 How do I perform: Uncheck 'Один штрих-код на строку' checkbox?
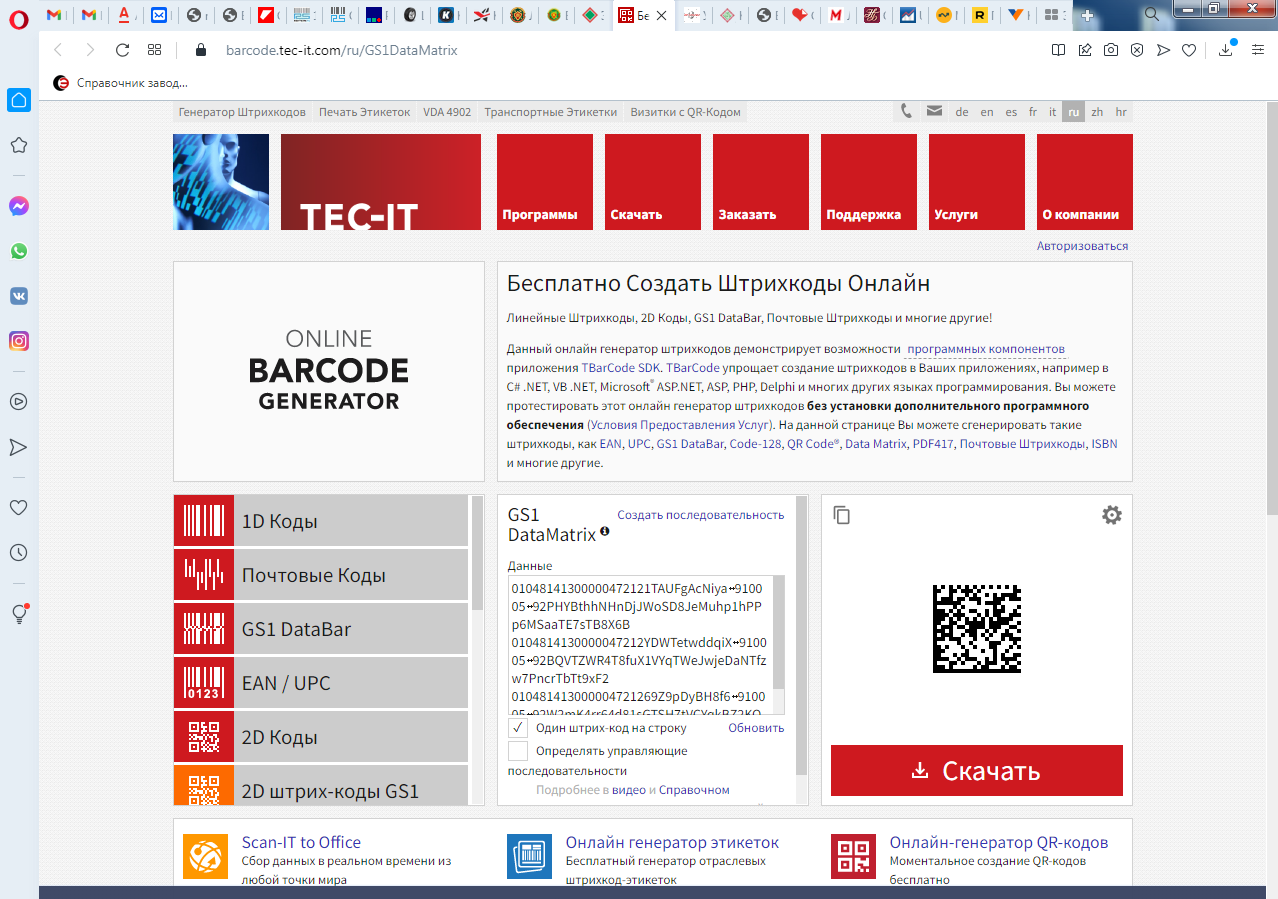point(518,727)
